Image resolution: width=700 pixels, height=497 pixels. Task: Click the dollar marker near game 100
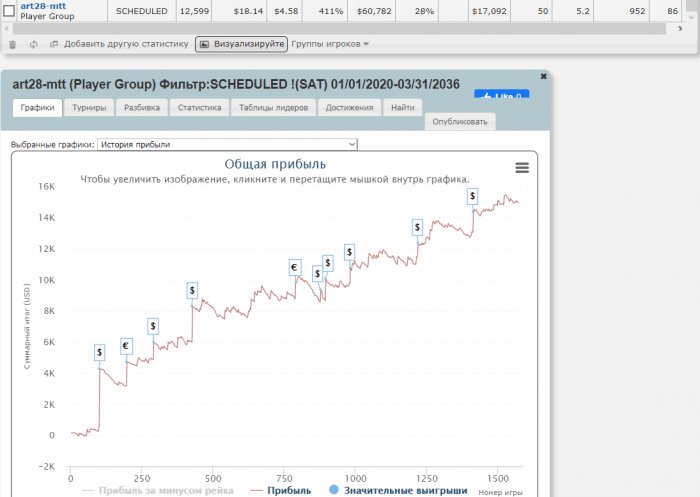click(x=100, y=352)
